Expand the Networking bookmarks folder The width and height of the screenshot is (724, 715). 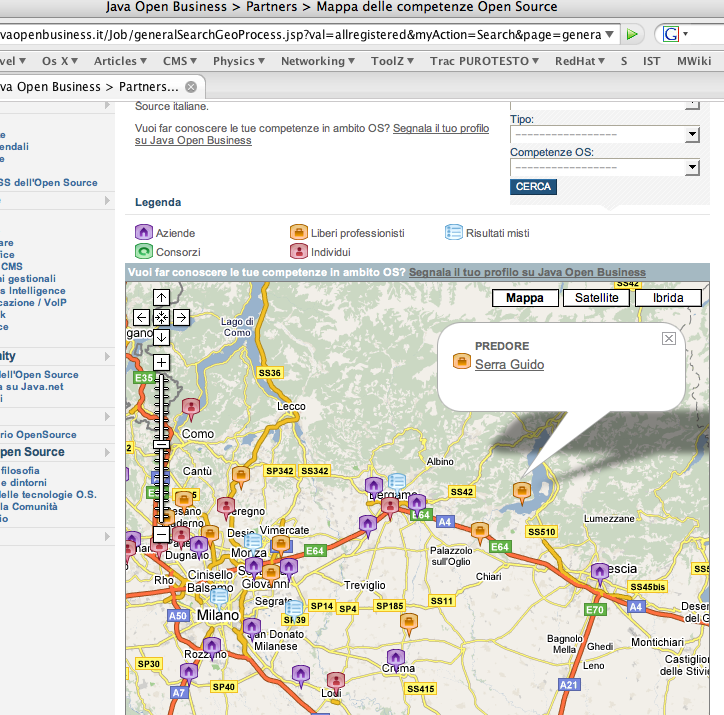(x=318, y=61)
